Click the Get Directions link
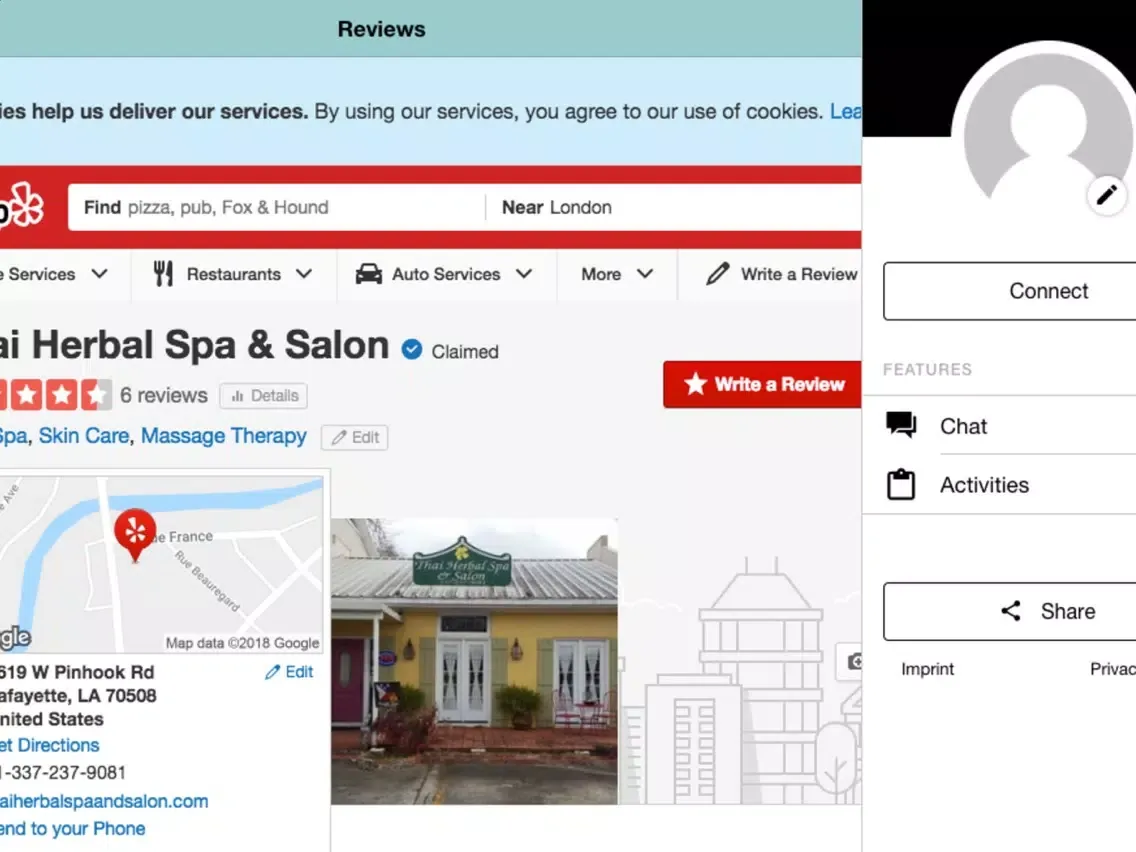1136x852 pixels. [49, 745]
